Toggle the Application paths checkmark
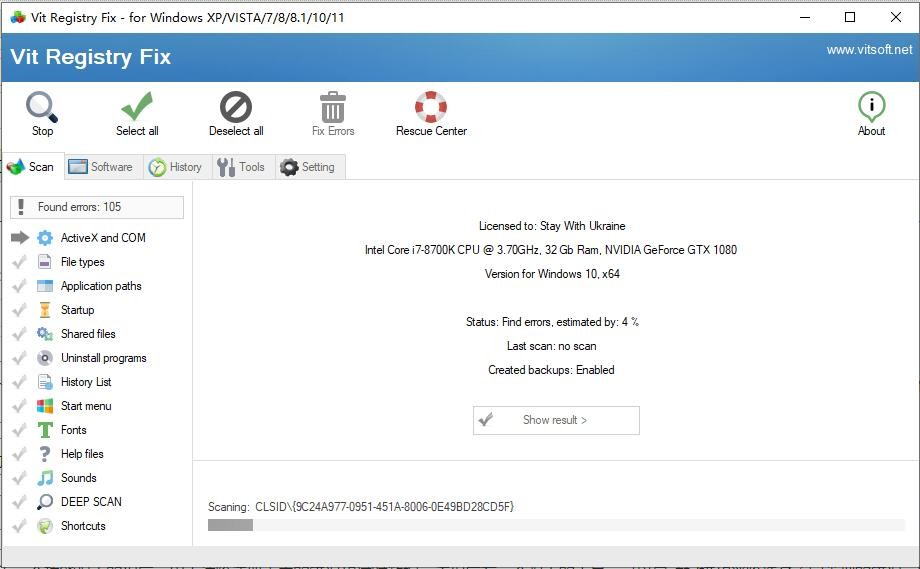 tap(19, 286)
